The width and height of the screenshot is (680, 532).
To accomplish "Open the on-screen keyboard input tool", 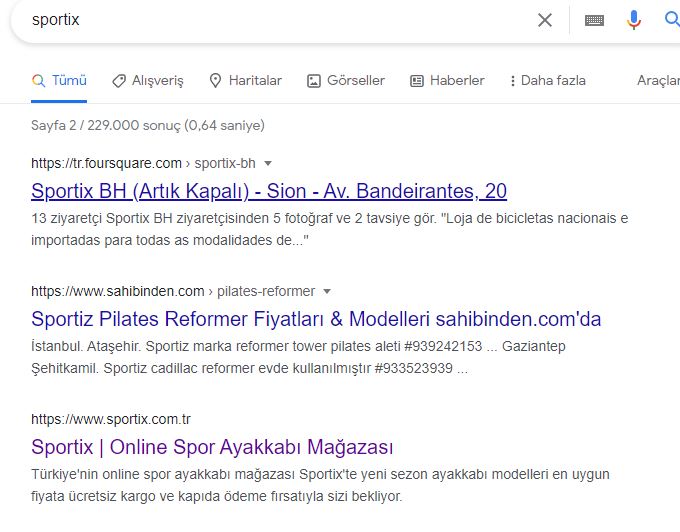I will 594,20.
